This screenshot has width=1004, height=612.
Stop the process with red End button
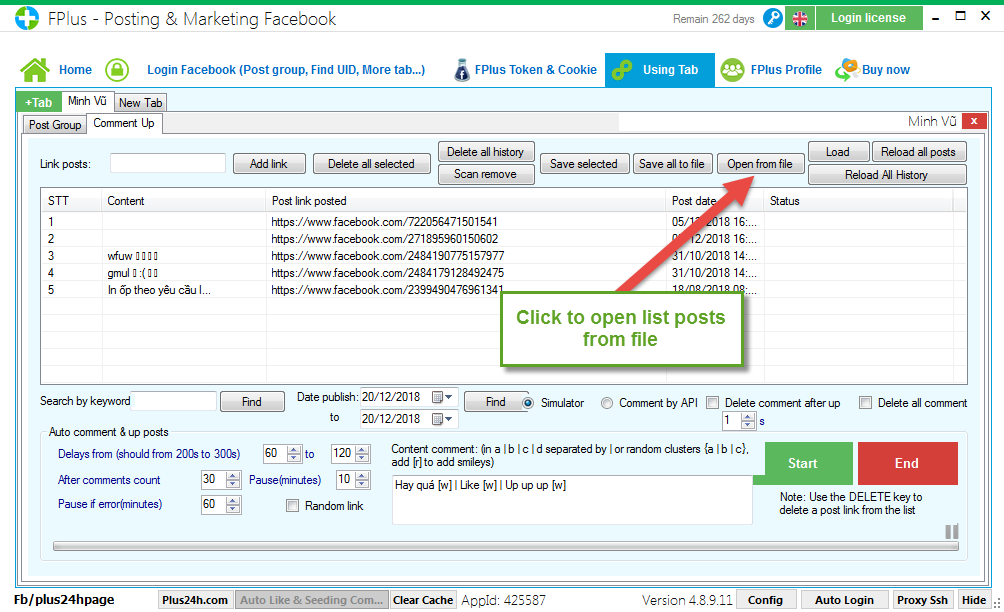[907, 463]
